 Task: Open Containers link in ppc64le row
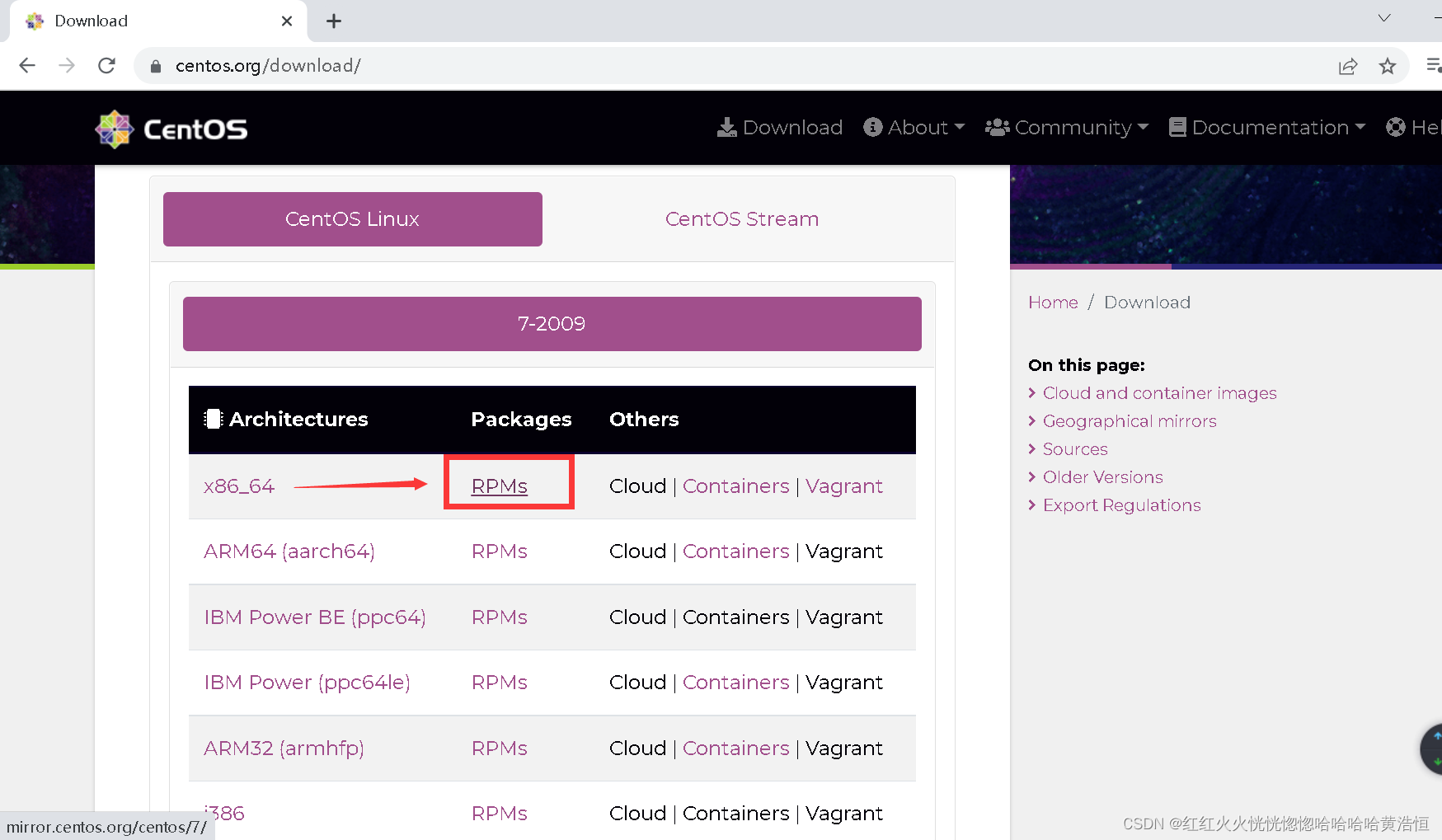[x=736, y=683]
